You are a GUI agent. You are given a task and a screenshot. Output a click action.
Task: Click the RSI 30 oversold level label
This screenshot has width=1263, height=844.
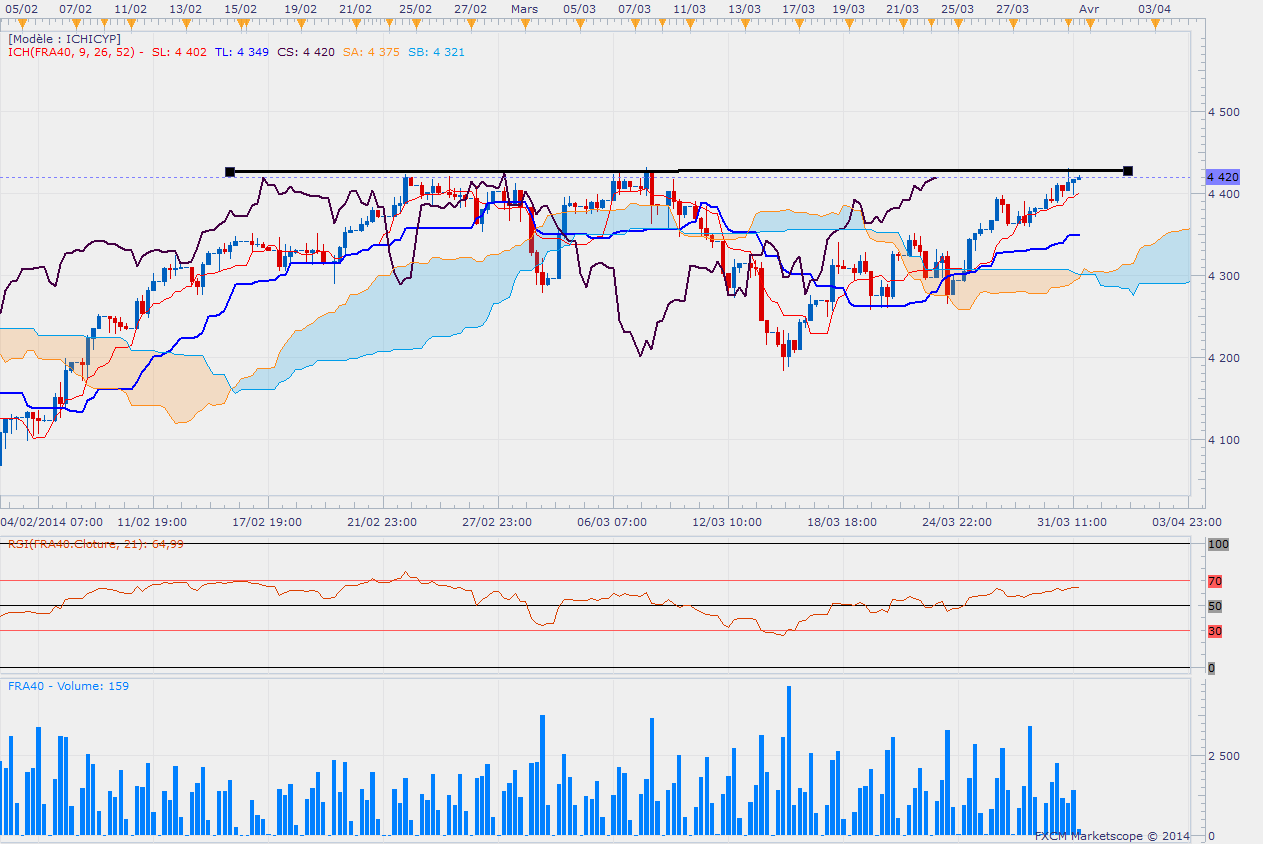click(x=1215, y=631)
